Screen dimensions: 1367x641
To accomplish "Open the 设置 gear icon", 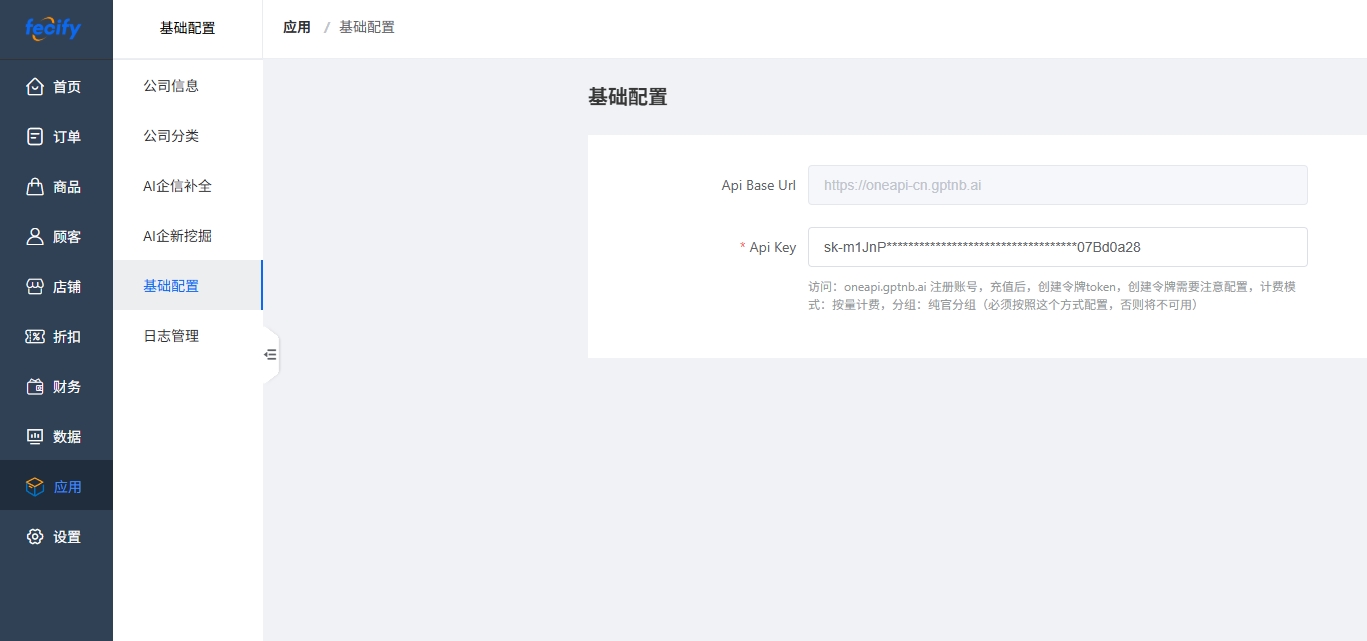I will tap(35, 537).
